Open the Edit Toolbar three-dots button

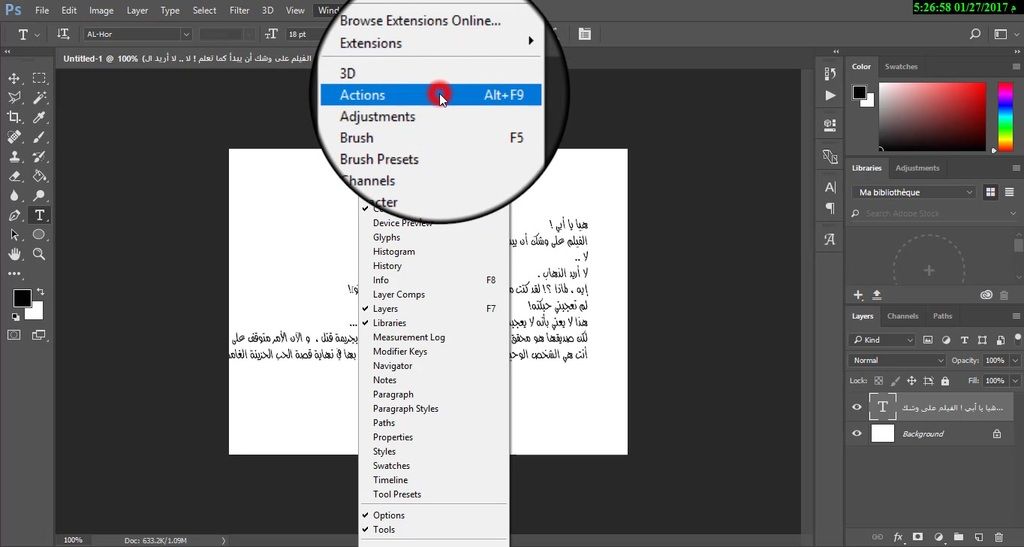[x=14, y=274]
